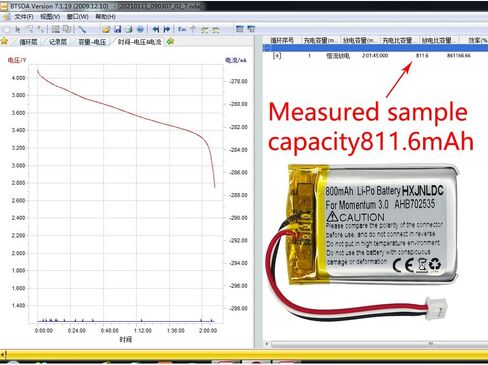
Task: Click the blue help question icon
Action: tap(140, 29)
